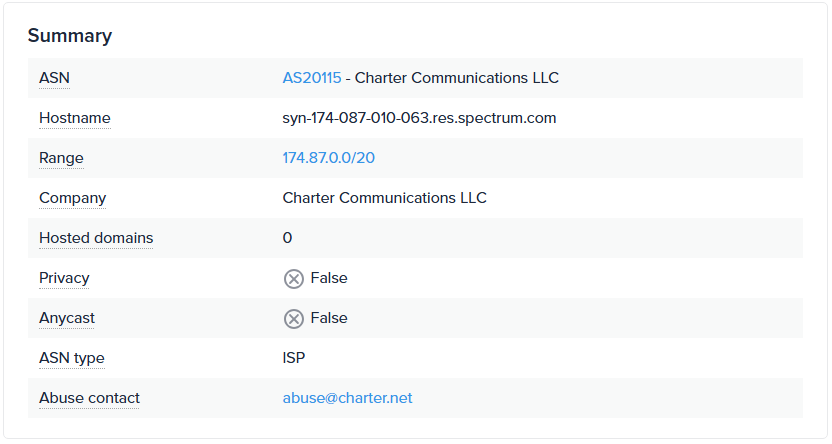
Task: Click the ASN type label
Action: pyautogui.click(x=71, y=358)
